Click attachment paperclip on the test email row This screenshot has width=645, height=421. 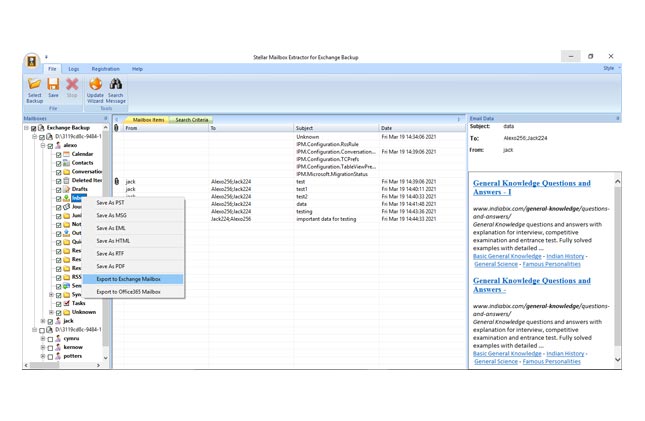(117, 181)
